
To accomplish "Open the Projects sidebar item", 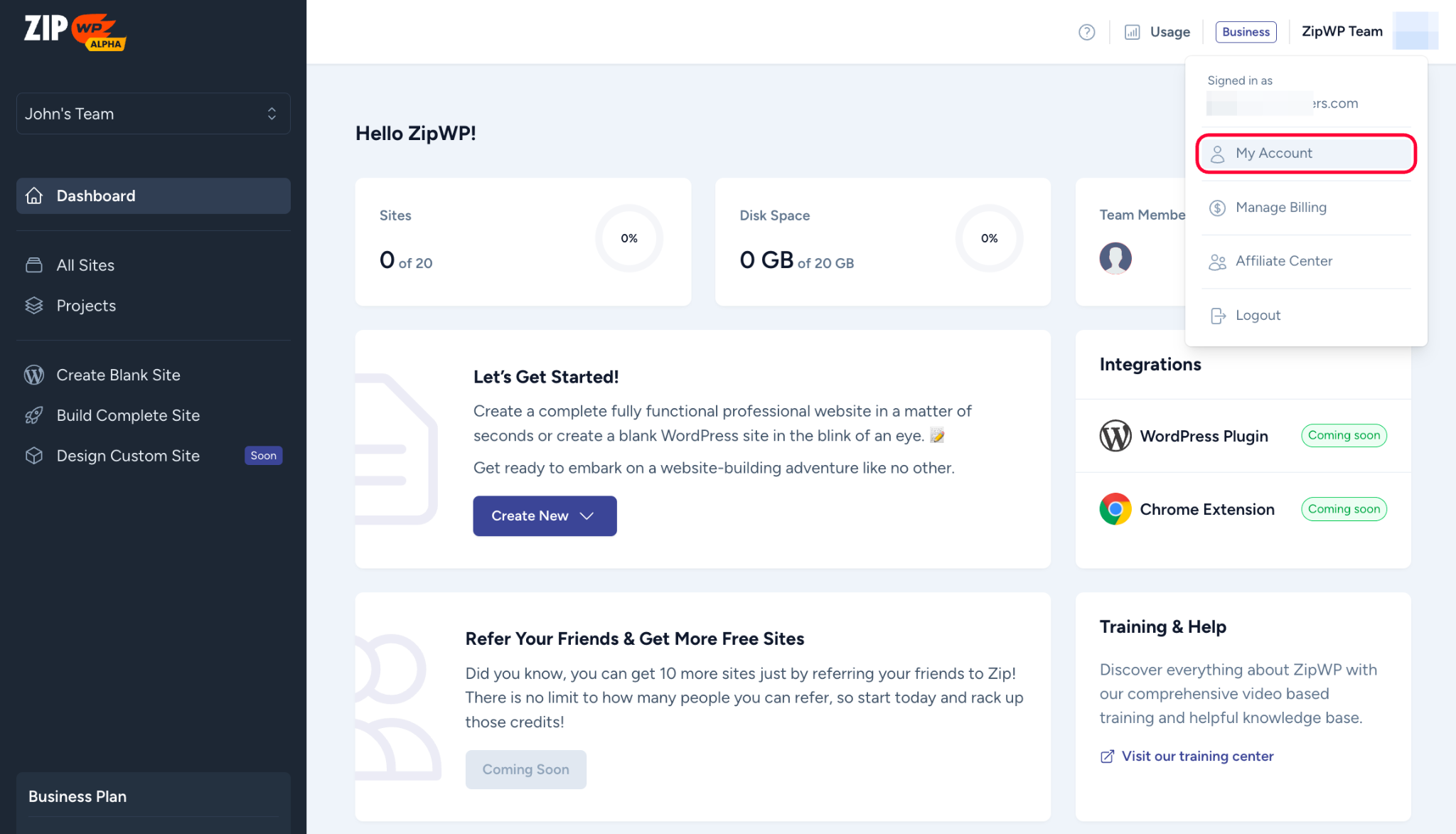I will click(86, 306).
